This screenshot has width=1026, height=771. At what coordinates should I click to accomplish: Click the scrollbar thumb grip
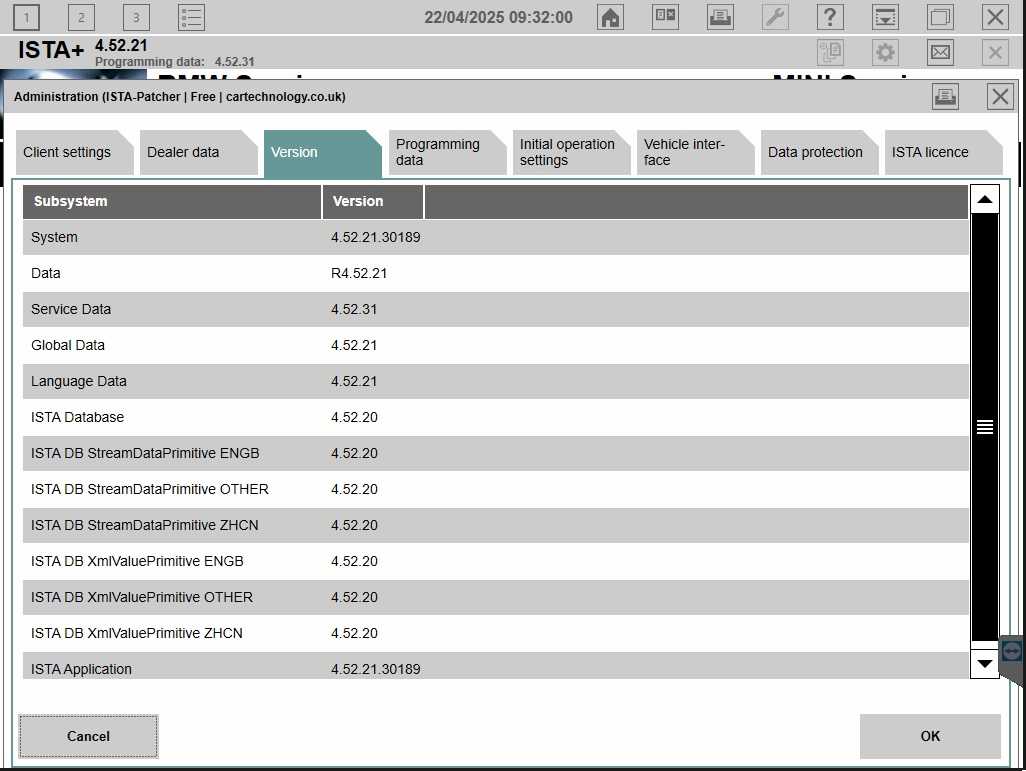click(985, 427)
